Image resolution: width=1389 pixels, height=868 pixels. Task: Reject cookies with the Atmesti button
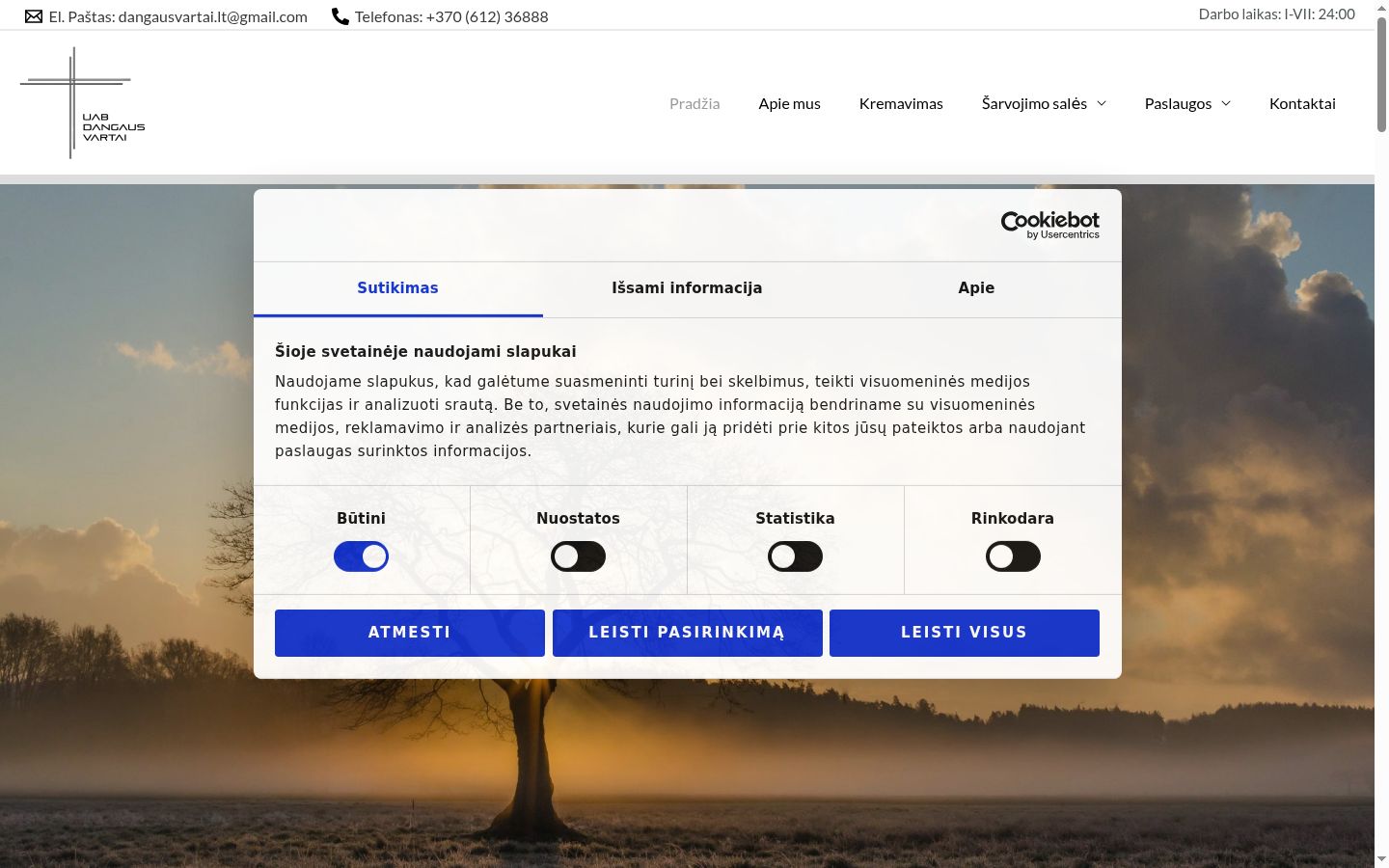[410, 633]
